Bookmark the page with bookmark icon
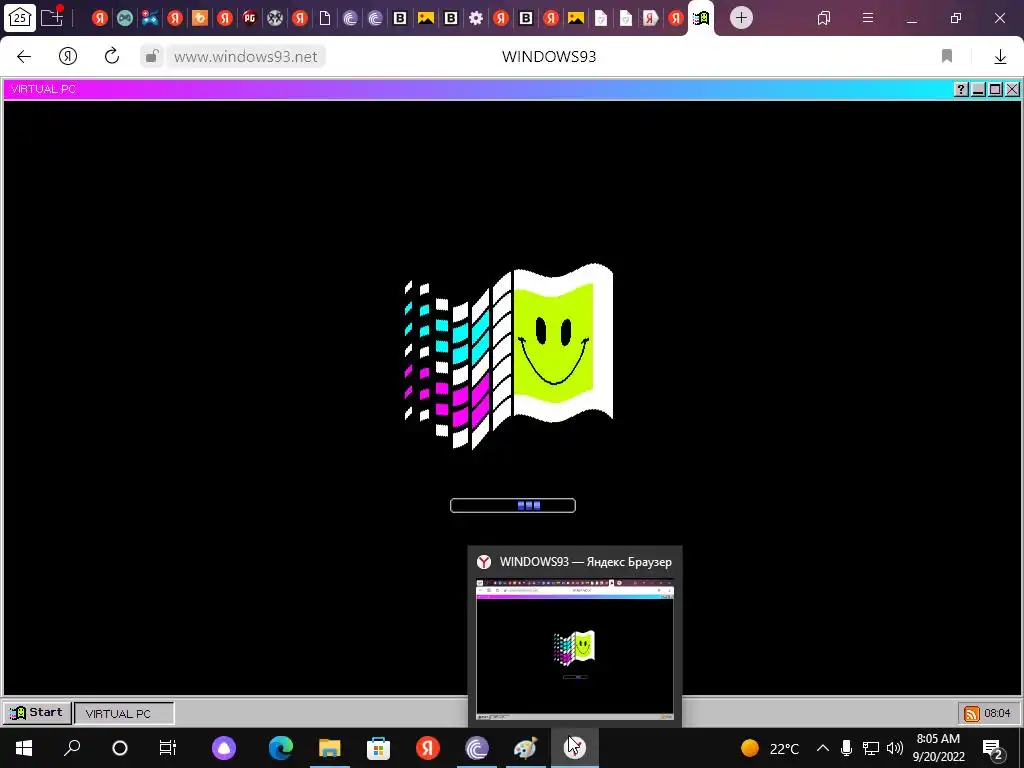Image resolution: width=1024 pixels, height=768 pixels. click(947, 57)
